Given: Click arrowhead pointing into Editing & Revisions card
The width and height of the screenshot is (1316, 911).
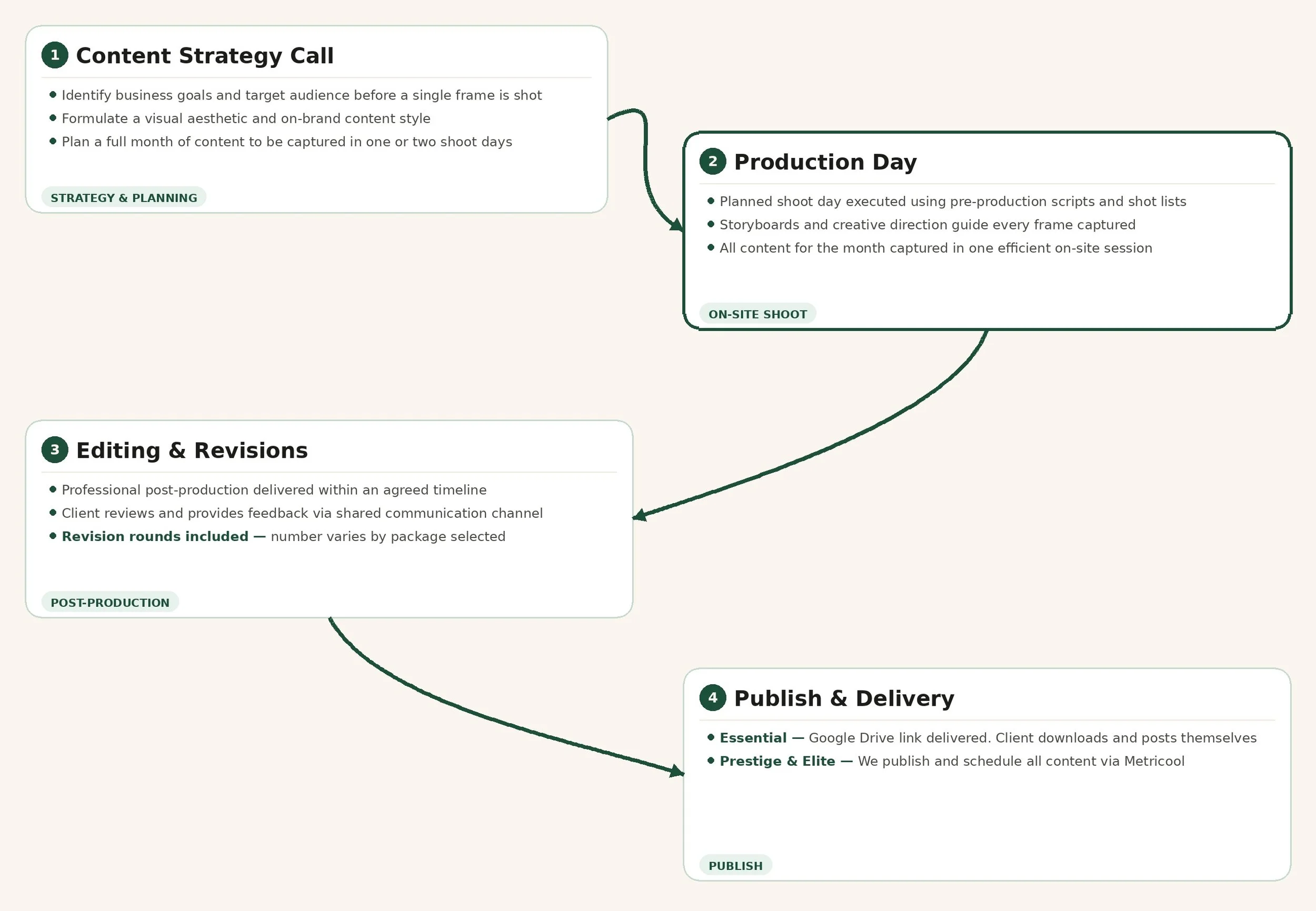Looking at the screenshot, I should pyautogui.click(x=640, y=515).
